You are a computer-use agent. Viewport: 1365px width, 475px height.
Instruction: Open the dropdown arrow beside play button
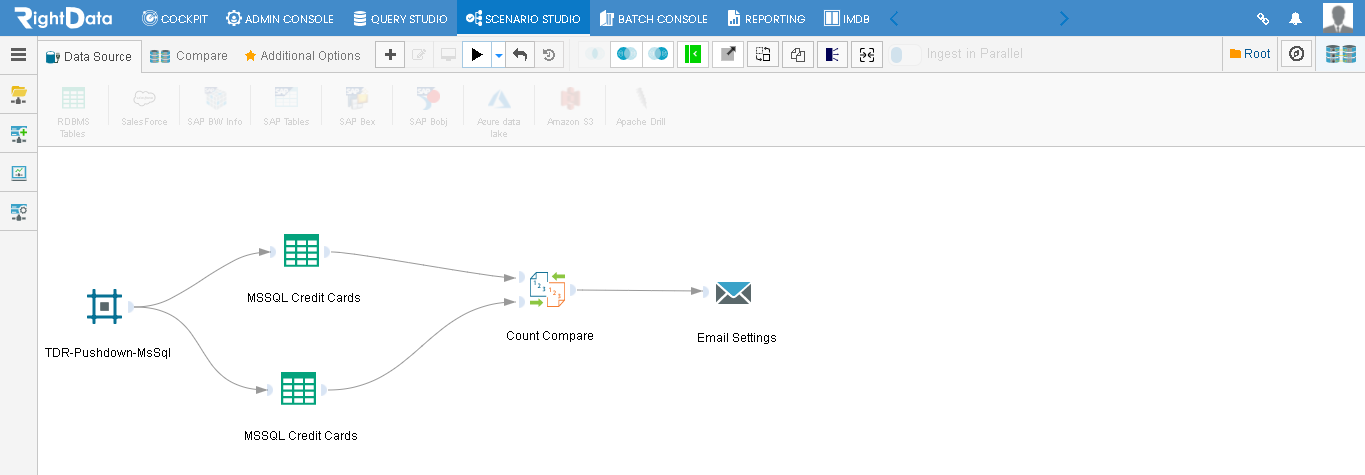click(x=498, y=55)
